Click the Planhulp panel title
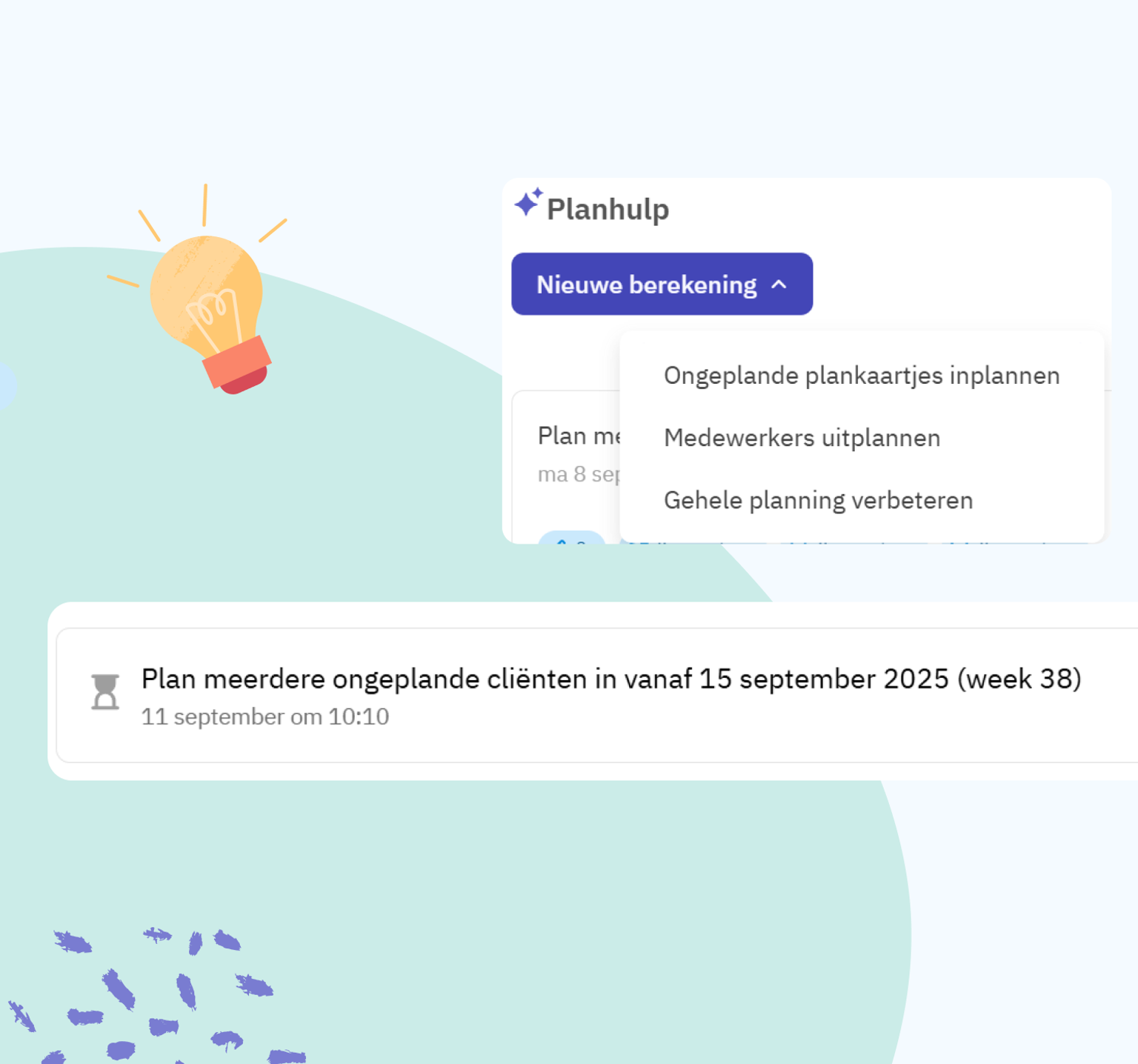This screenshot has height=1064, width=1138. click(608, 208)
